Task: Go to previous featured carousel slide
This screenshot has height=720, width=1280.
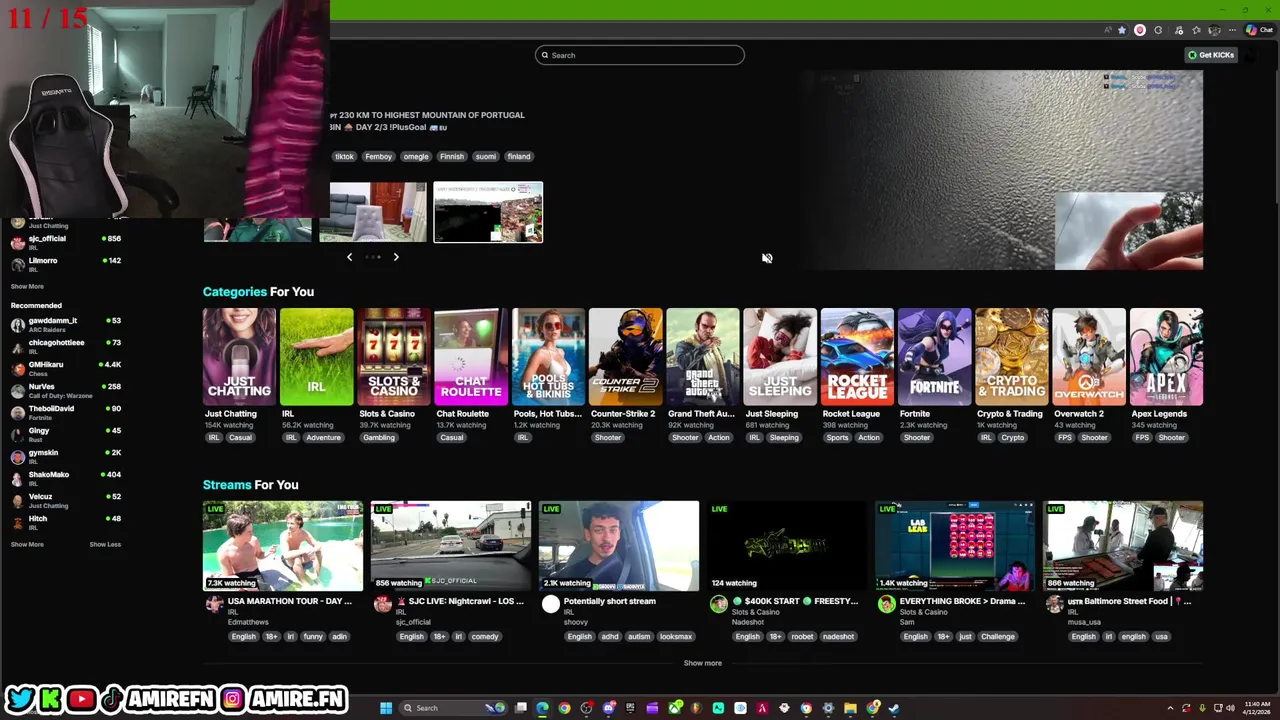Action: coord(349,257)
